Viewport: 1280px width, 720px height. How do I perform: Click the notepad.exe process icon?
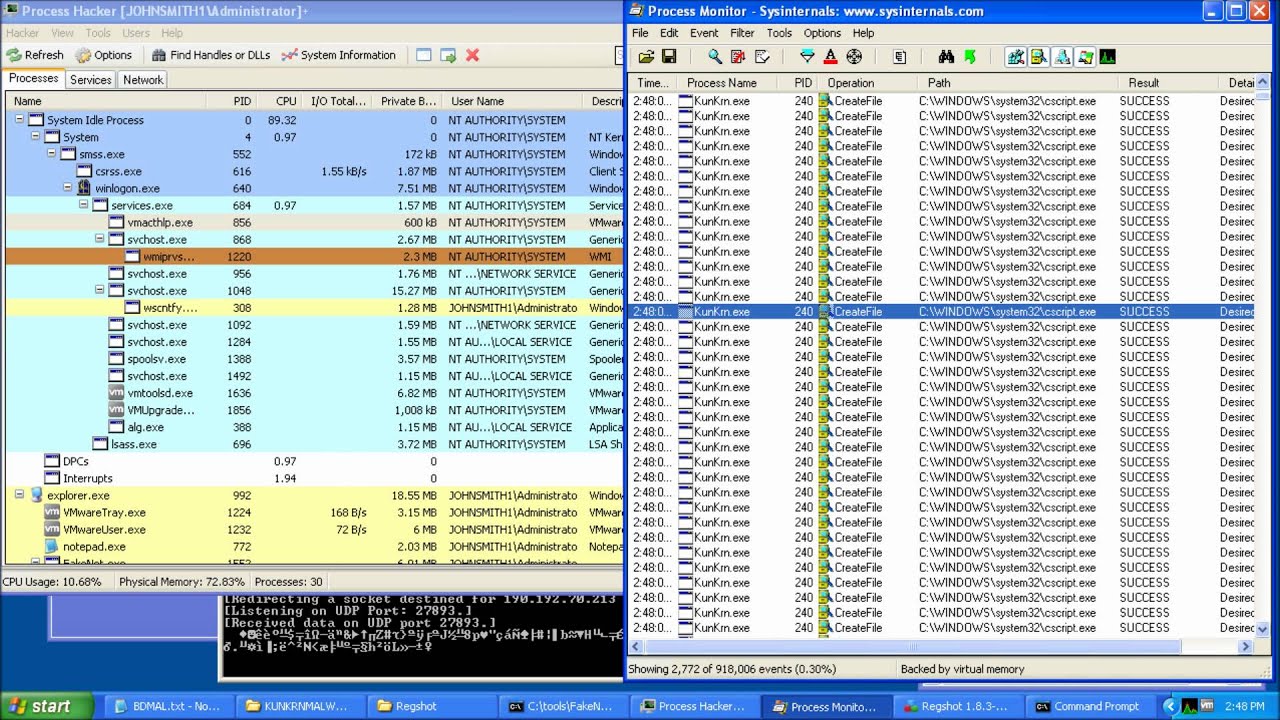(x=53, y=546)
